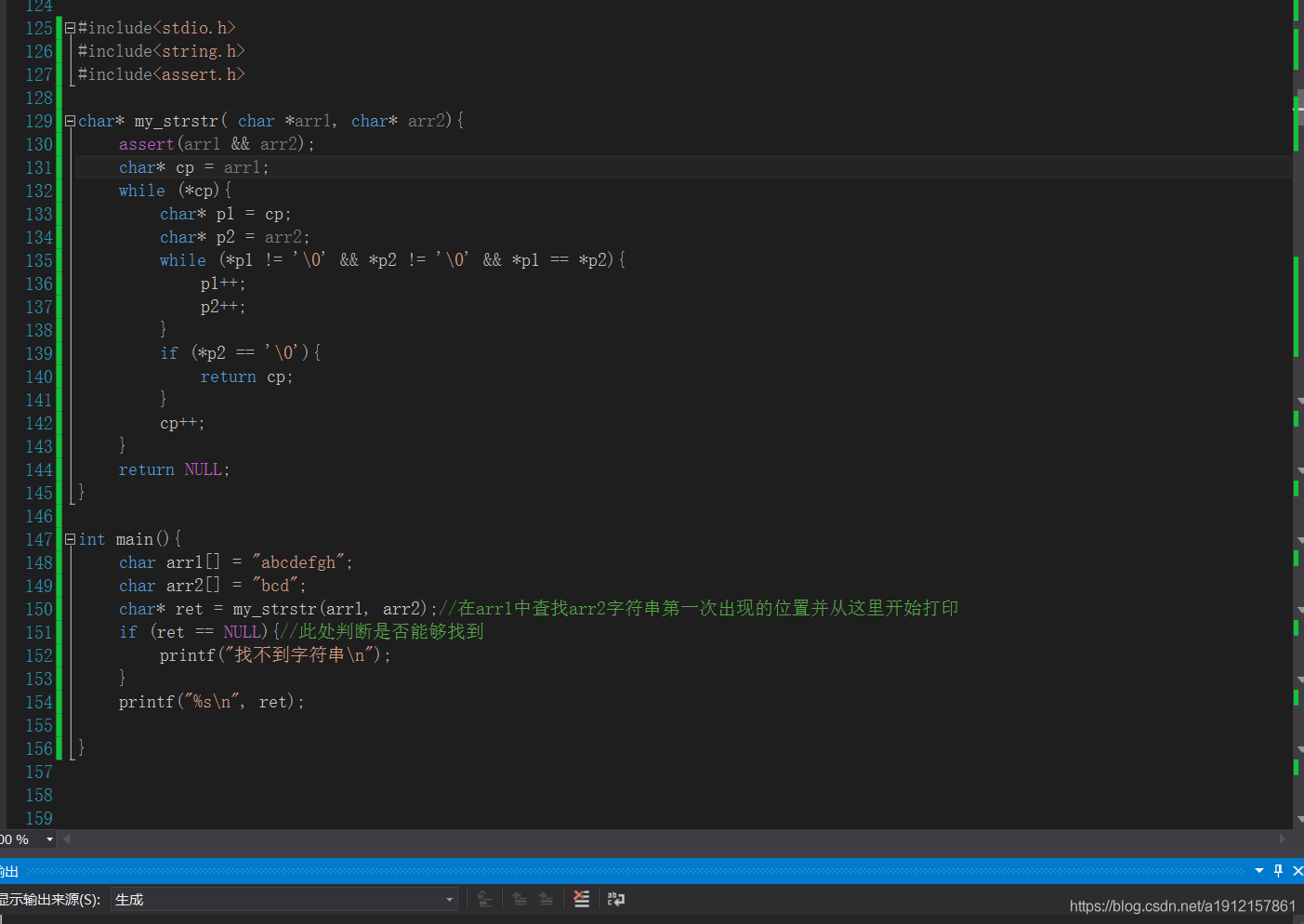Click on 'assert' keyword at line 130

point(146,144)
